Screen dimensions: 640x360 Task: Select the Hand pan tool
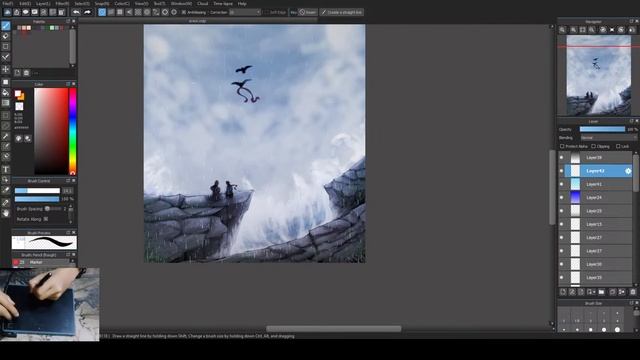(6, 213)
